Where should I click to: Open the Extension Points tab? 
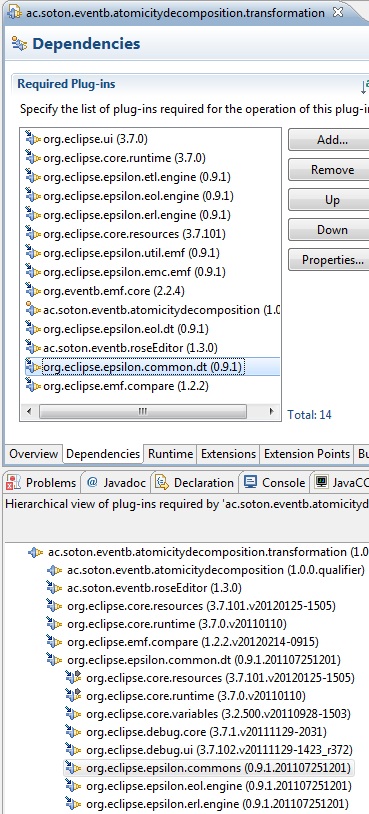[x=307, y=454]
